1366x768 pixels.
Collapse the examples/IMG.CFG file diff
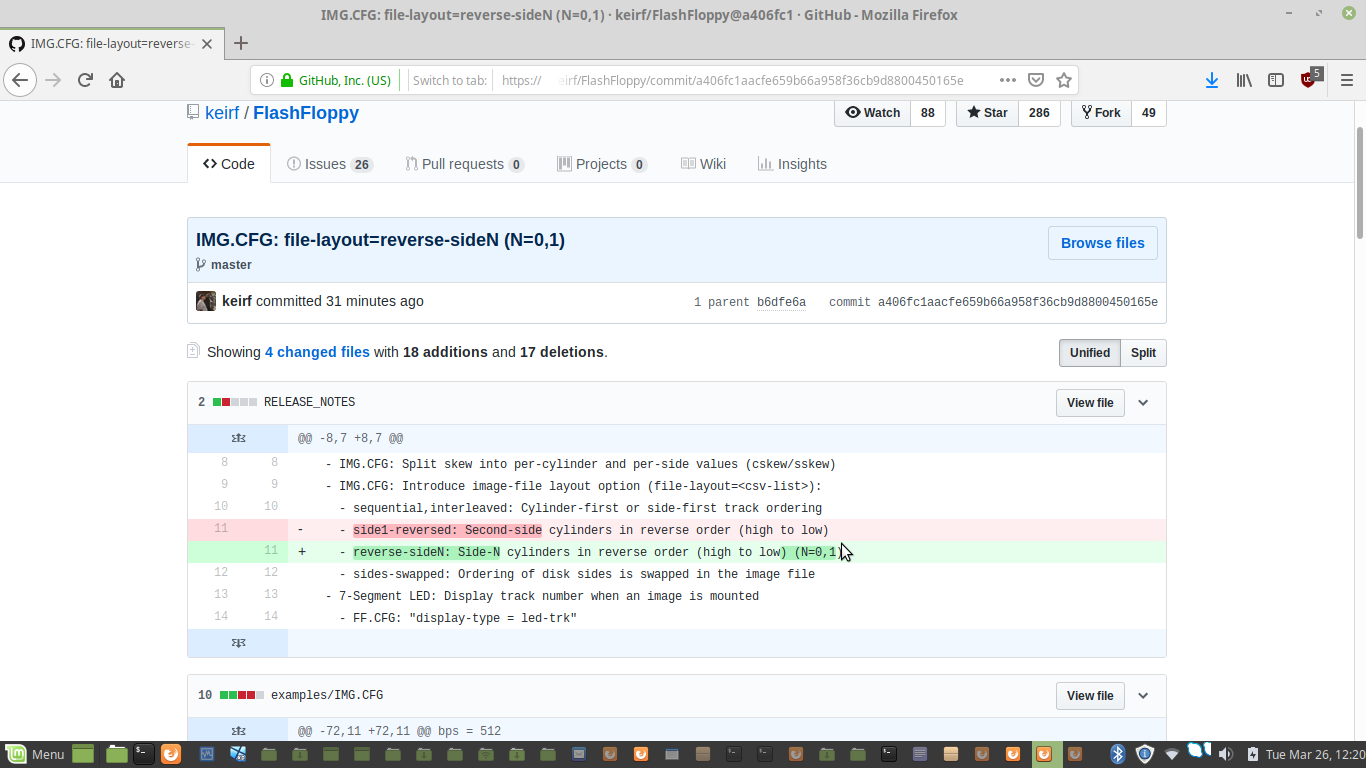point(1143,696)
